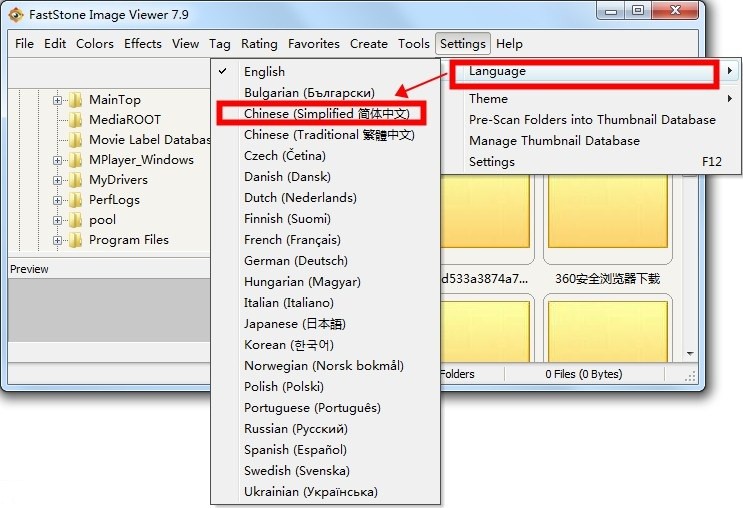Open the Settings menu
Image resolution: width=743 pixels, height=508 pixels.
tap(463, 44)
